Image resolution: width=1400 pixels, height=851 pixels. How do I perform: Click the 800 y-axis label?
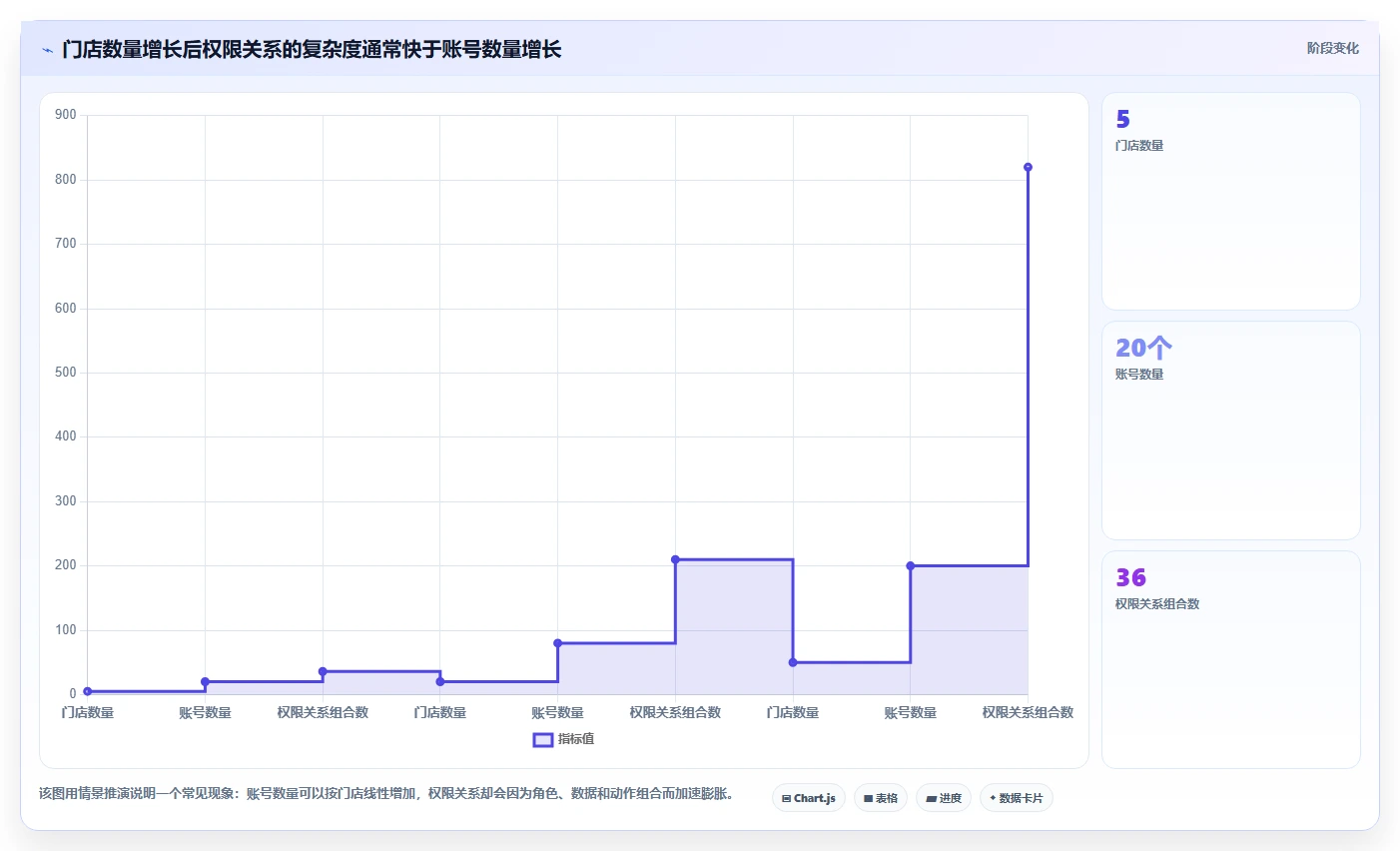[x=66, y=180]
